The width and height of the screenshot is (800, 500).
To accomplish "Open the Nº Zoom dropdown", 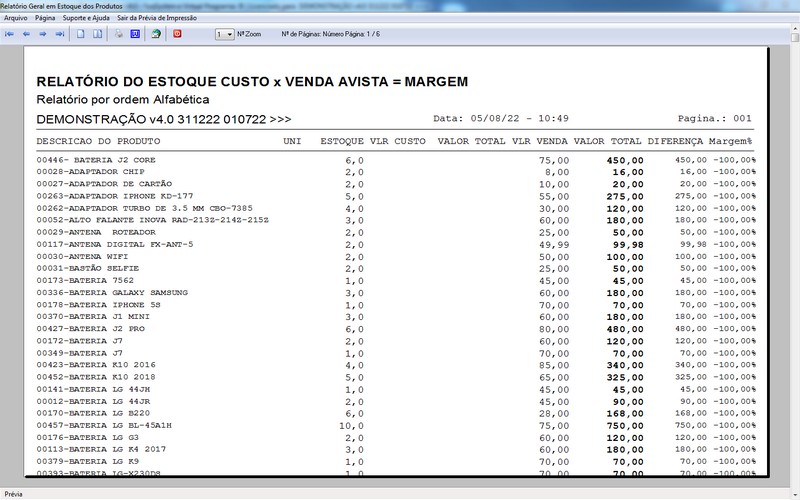I will click(224, 34).
